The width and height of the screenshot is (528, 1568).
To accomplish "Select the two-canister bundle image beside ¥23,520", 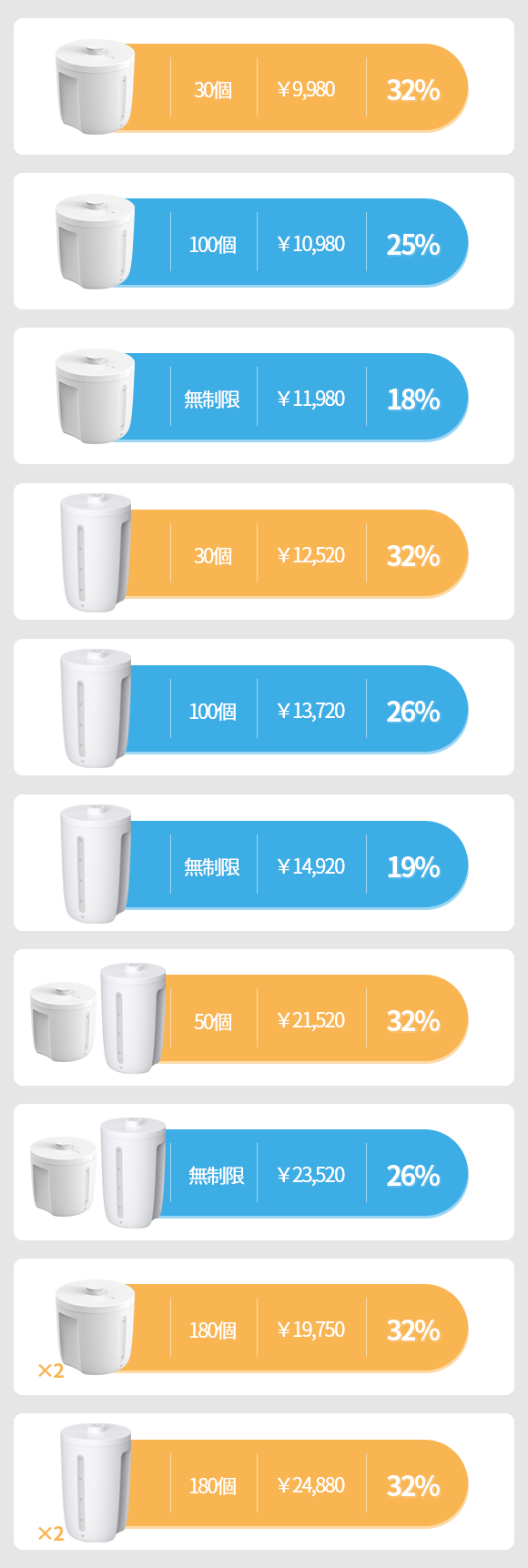I will tap(98, 1173).
